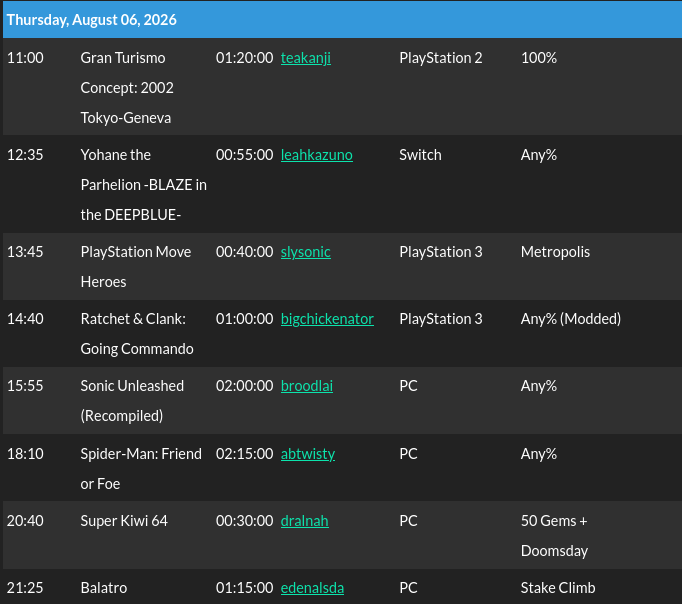Image resolution: width=682 pixels, height=604 pixels.
Task: Open edenalsda runner link
Action: (312, 588)
